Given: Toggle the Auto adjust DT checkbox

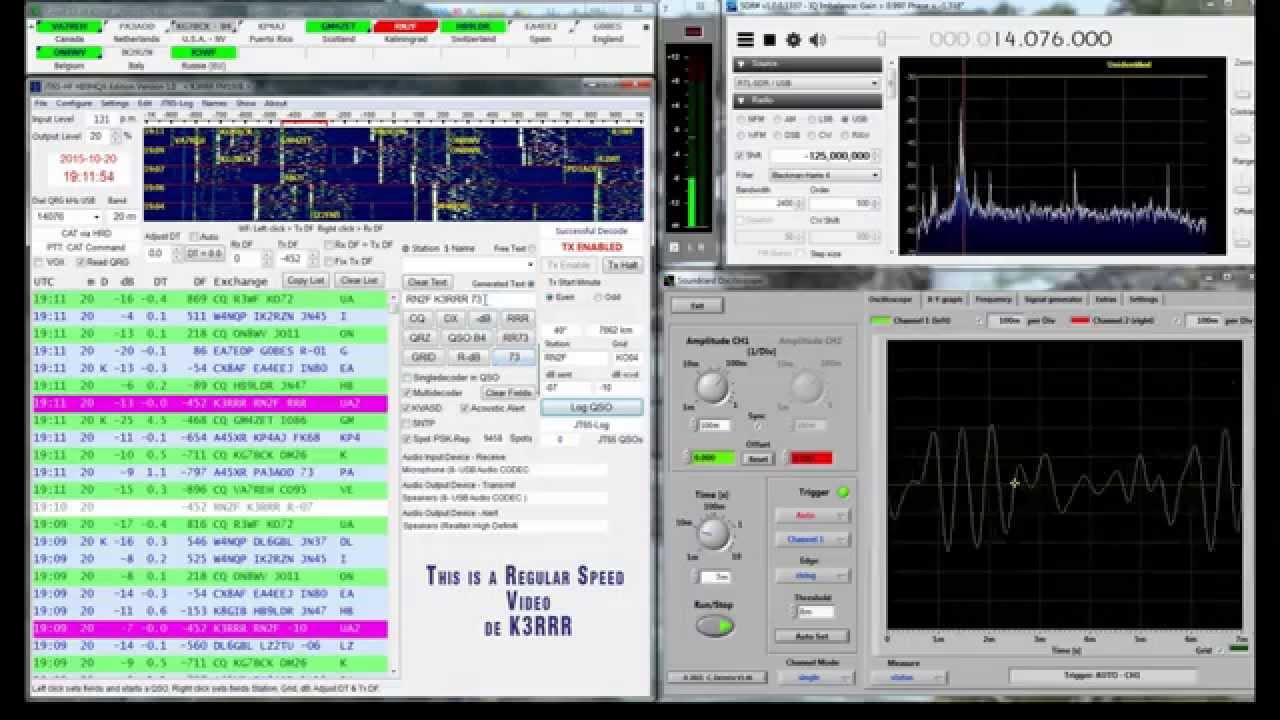Looking at the screenshot, I should pyautogui.click(x=193, y=237).
